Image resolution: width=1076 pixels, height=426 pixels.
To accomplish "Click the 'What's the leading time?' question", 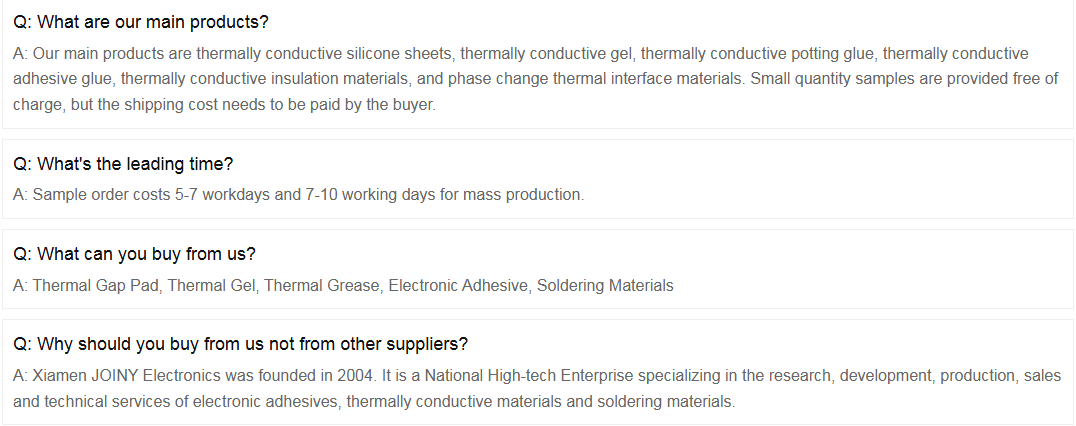I will [x=123, y=164].
